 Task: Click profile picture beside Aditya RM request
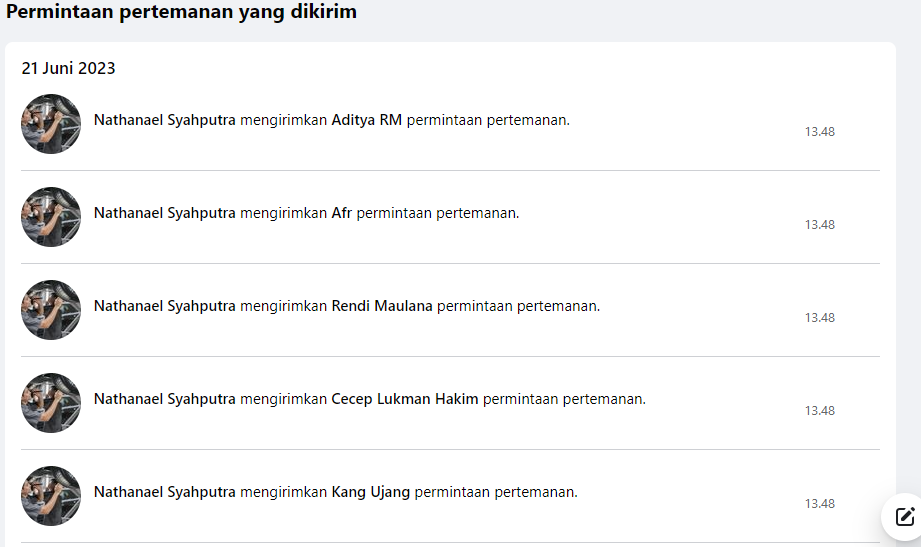51,124
